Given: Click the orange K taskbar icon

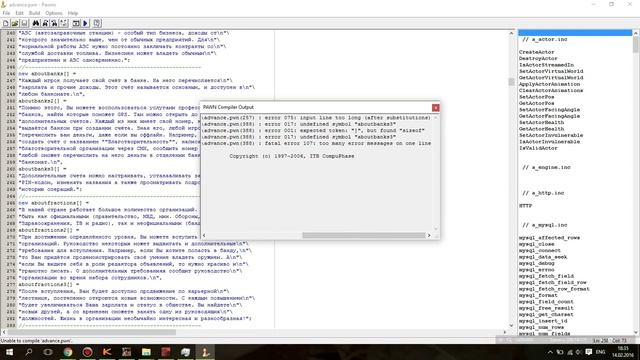Looking at the screenshot, I should (x=107, y=352).
